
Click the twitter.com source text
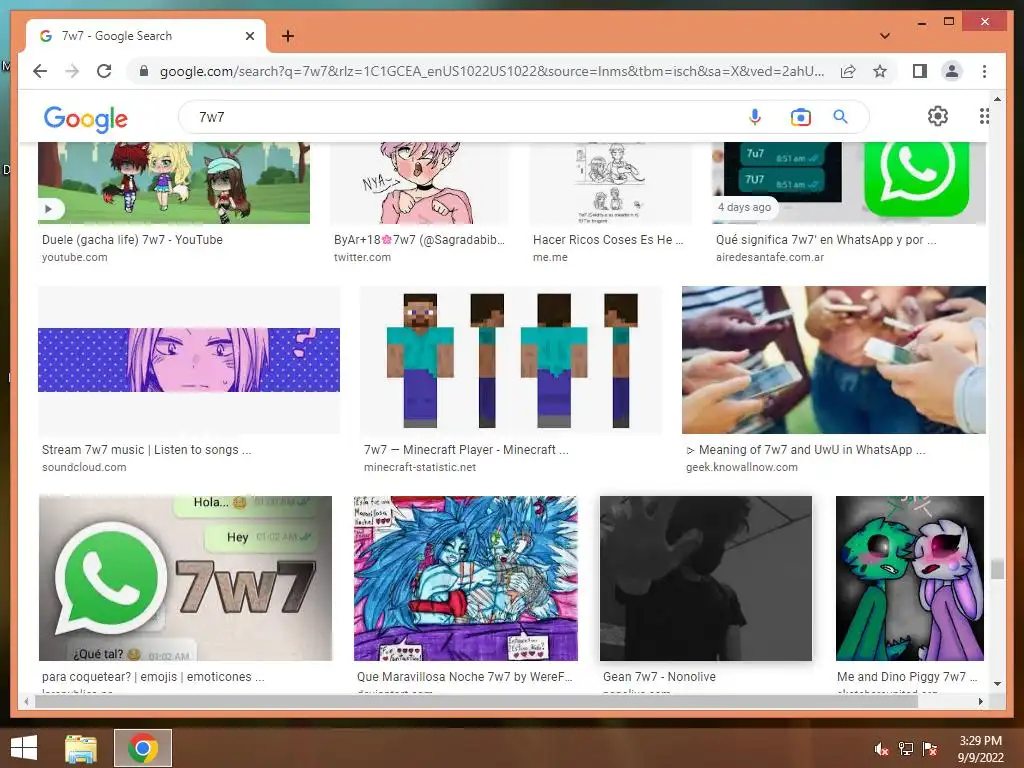[362, 257]
